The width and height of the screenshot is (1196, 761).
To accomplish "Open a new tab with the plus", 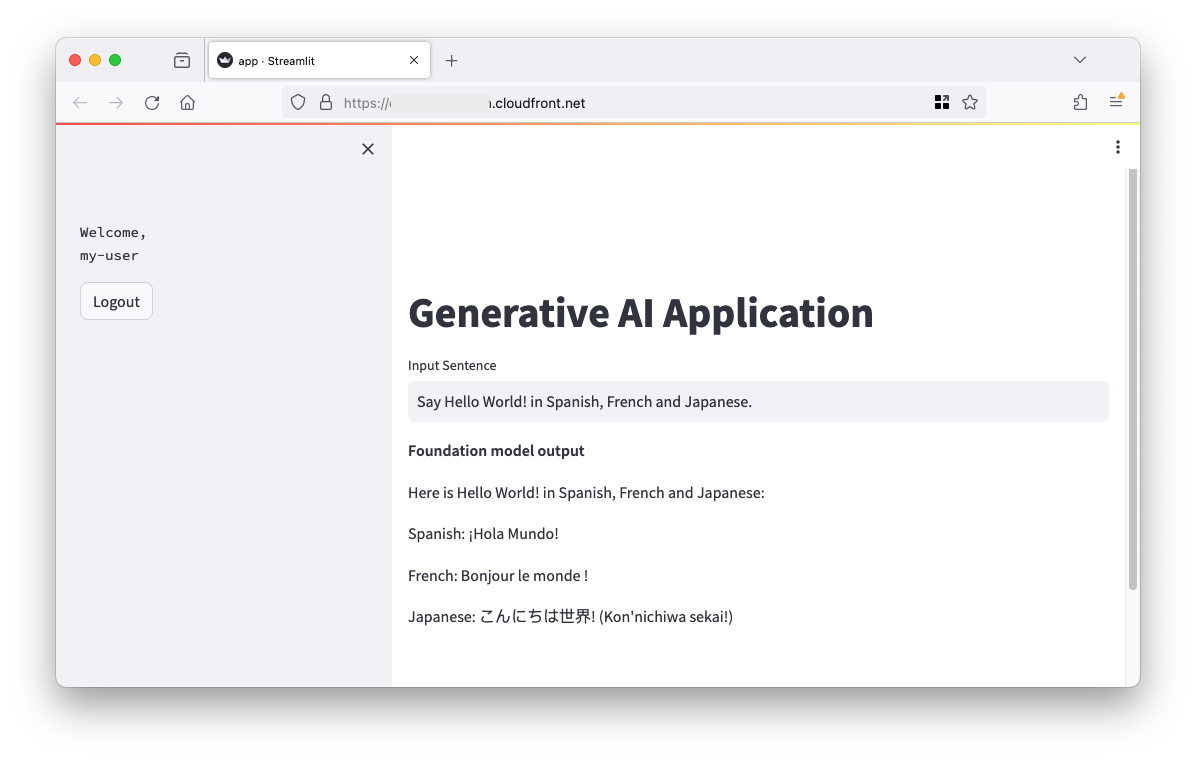I will pos(451,60).
